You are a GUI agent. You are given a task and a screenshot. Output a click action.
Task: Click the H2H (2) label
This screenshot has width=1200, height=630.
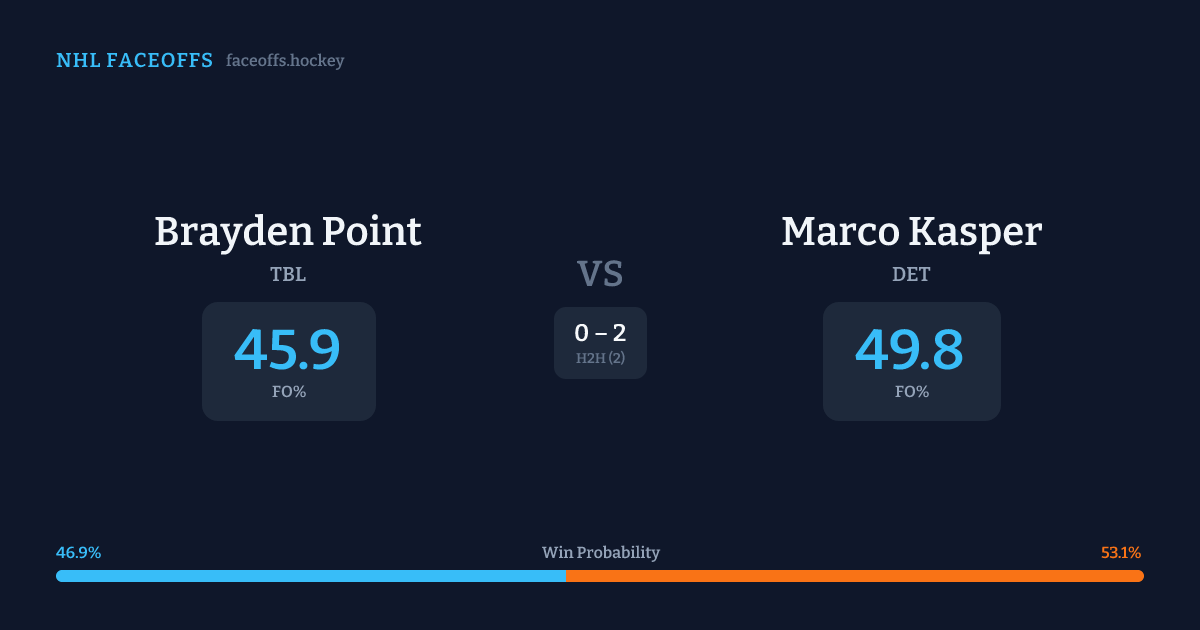click(600, 358)
